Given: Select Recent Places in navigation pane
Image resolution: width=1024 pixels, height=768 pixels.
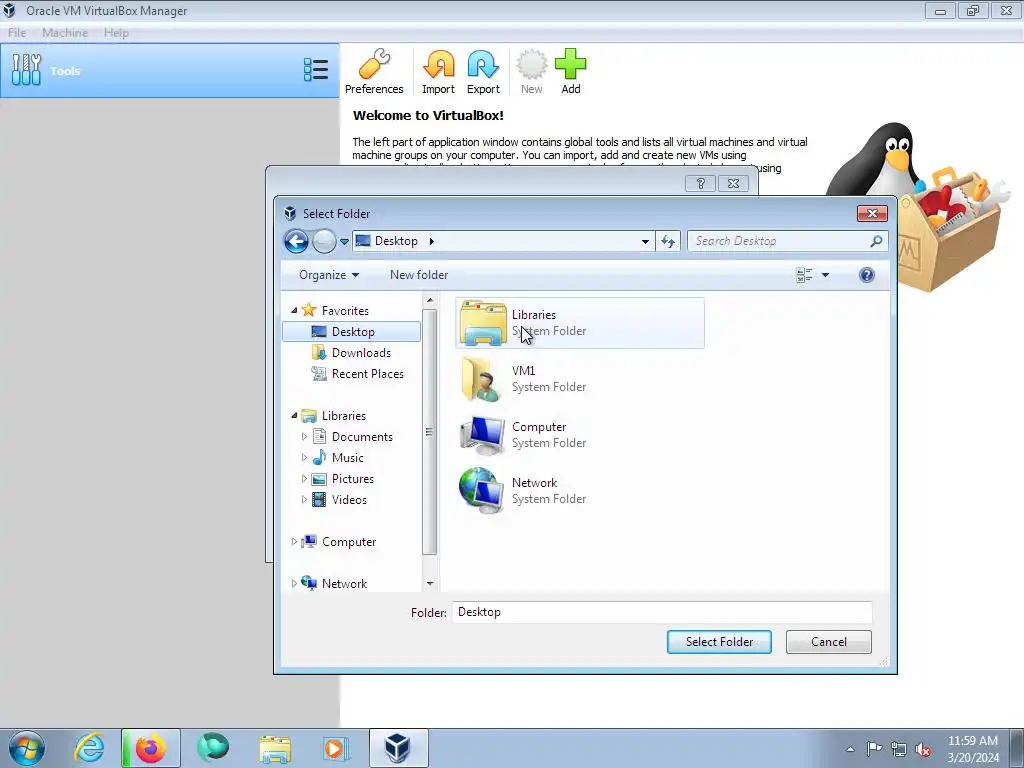Looking at the screenshot, I should [358, 374].
